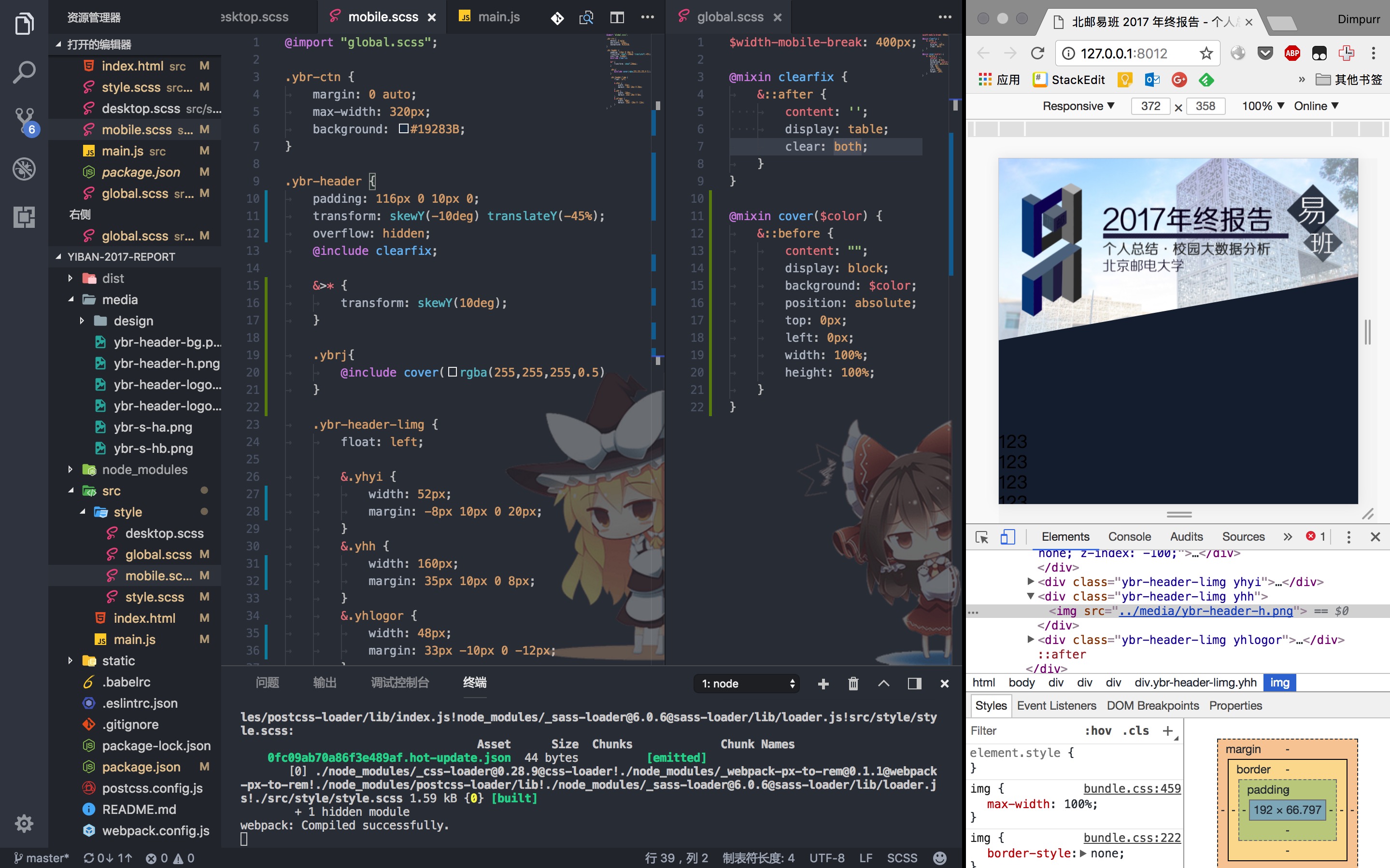Click the ybr-header-h.png src link
Viewport: 1390px width, 868px height.
pos(1206,611)
